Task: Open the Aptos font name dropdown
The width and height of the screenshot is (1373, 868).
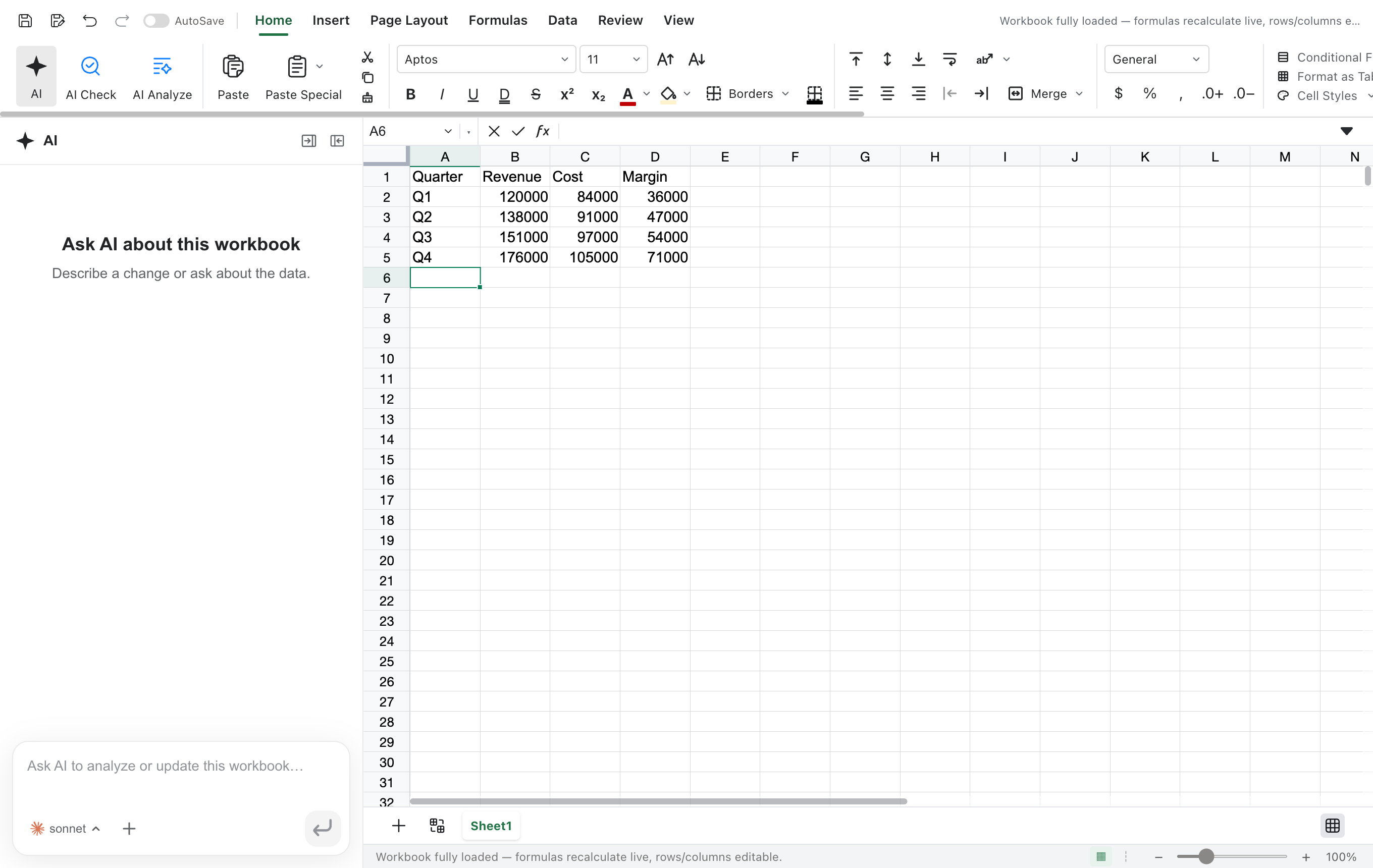Action: coord(487,59)
